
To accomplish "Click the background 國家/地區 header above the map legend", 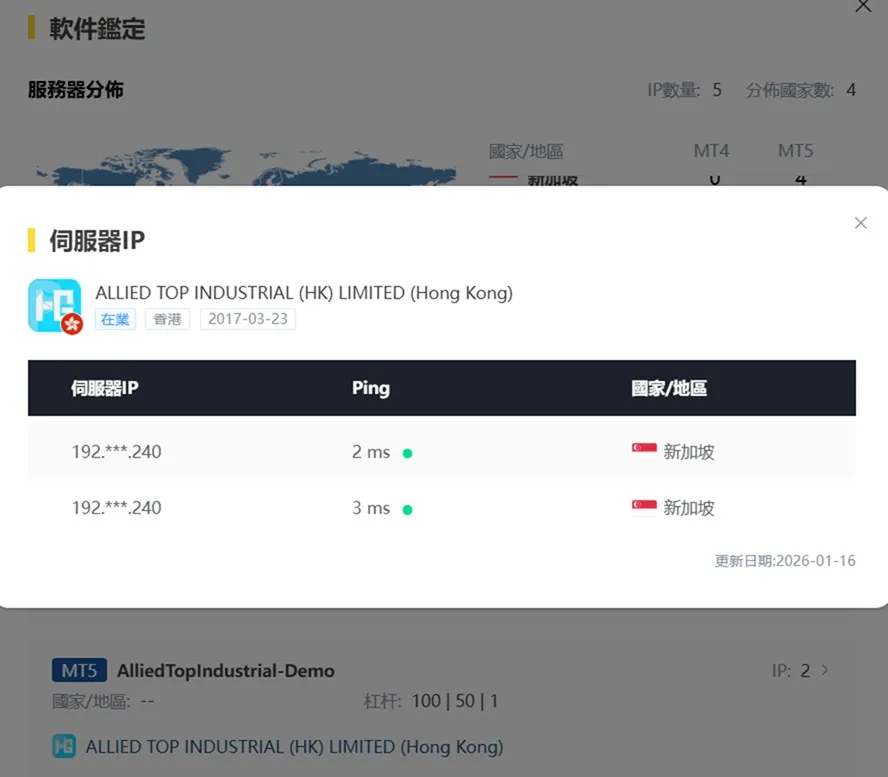I will point(526,151).
